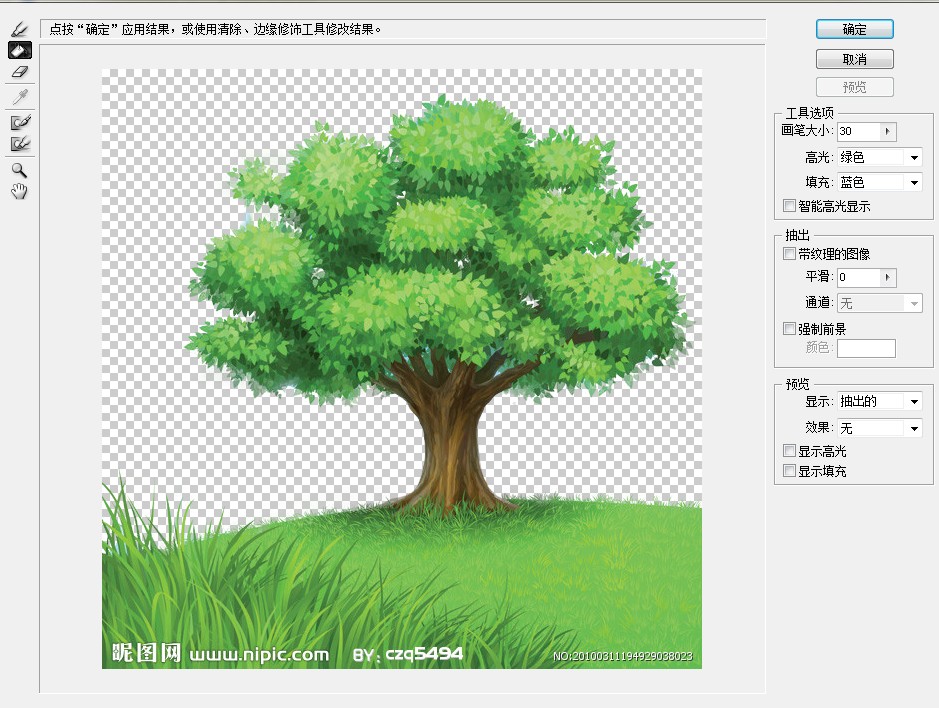The image size is (939, 708).
Task: Select the Fill (paint bucket) tool
Action: point(20,50)
